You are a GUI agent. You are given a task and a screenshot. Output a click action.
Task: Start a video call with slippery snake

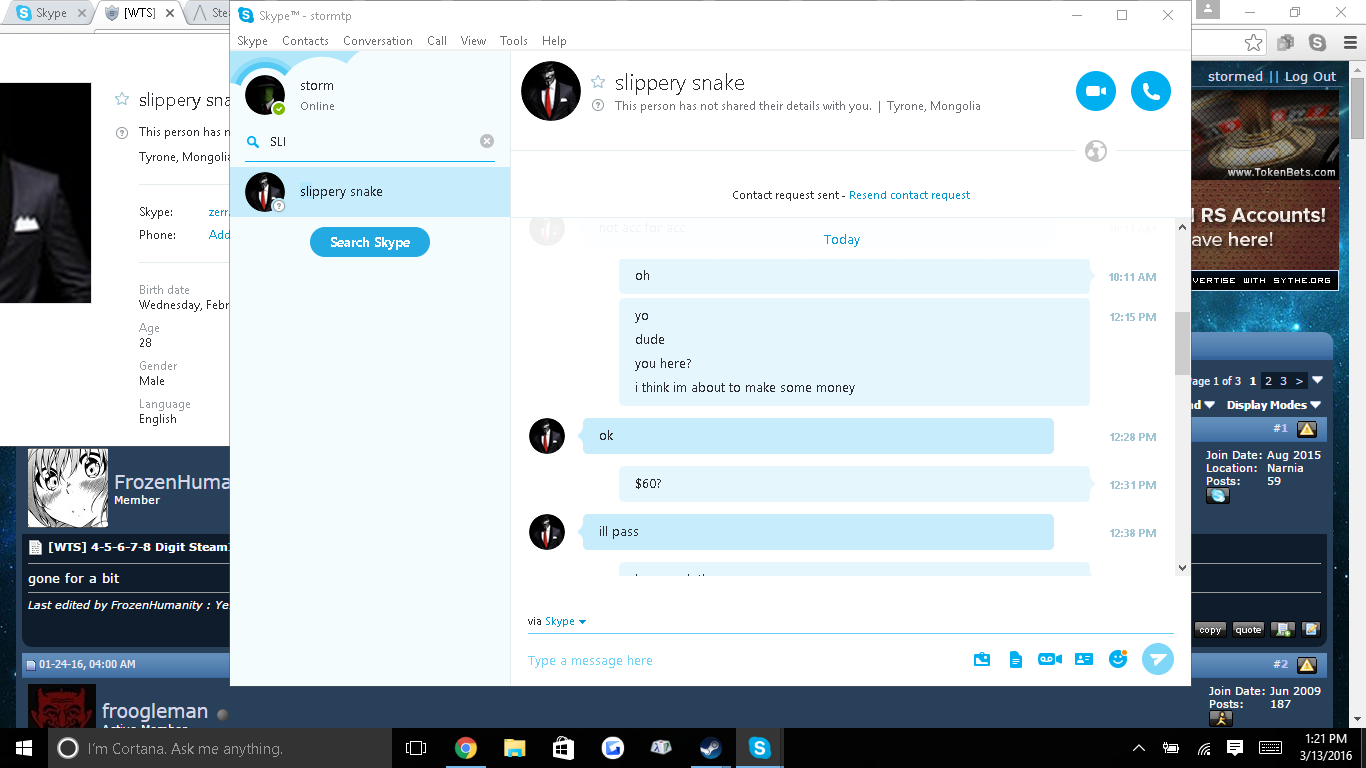pos(1096,92)
